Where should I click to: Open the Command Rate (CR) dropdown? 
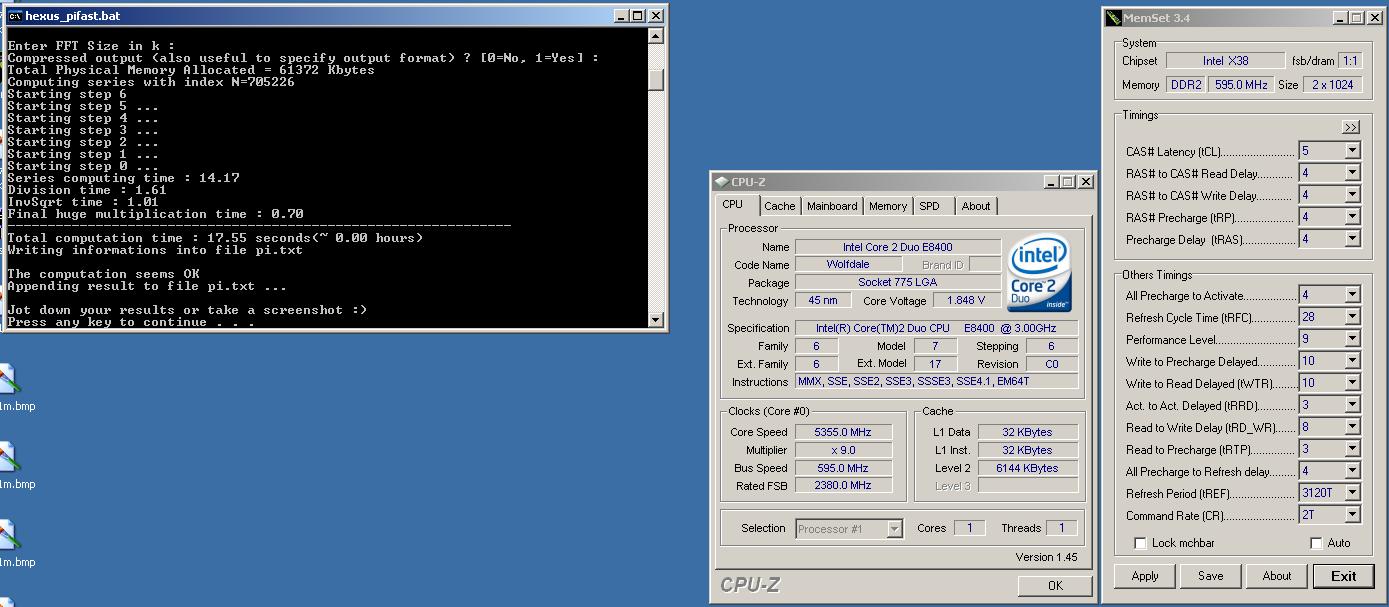pos(1352,515)
